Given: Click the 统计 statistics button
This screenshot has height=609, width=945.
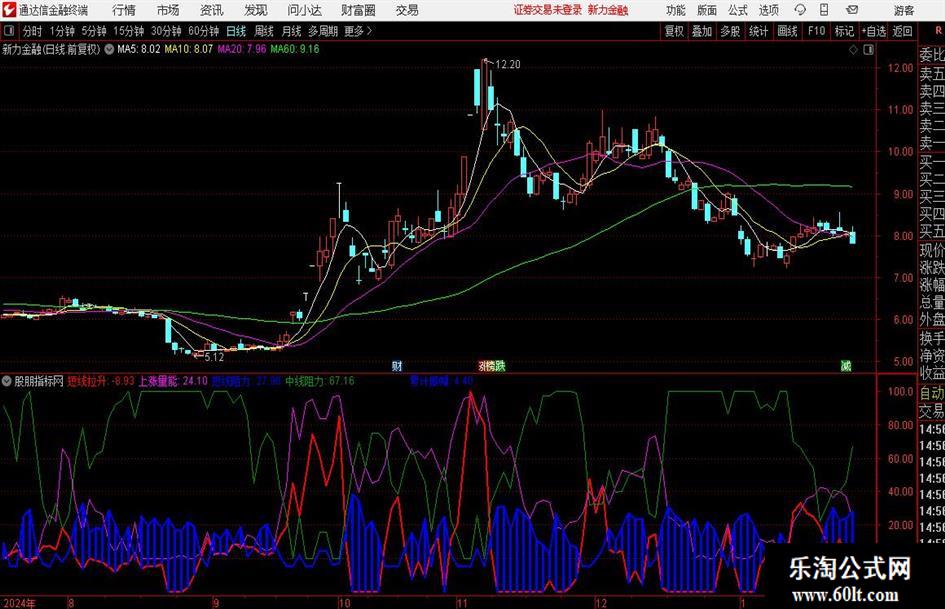Looking at the screenshot, I should coord(758,31).
